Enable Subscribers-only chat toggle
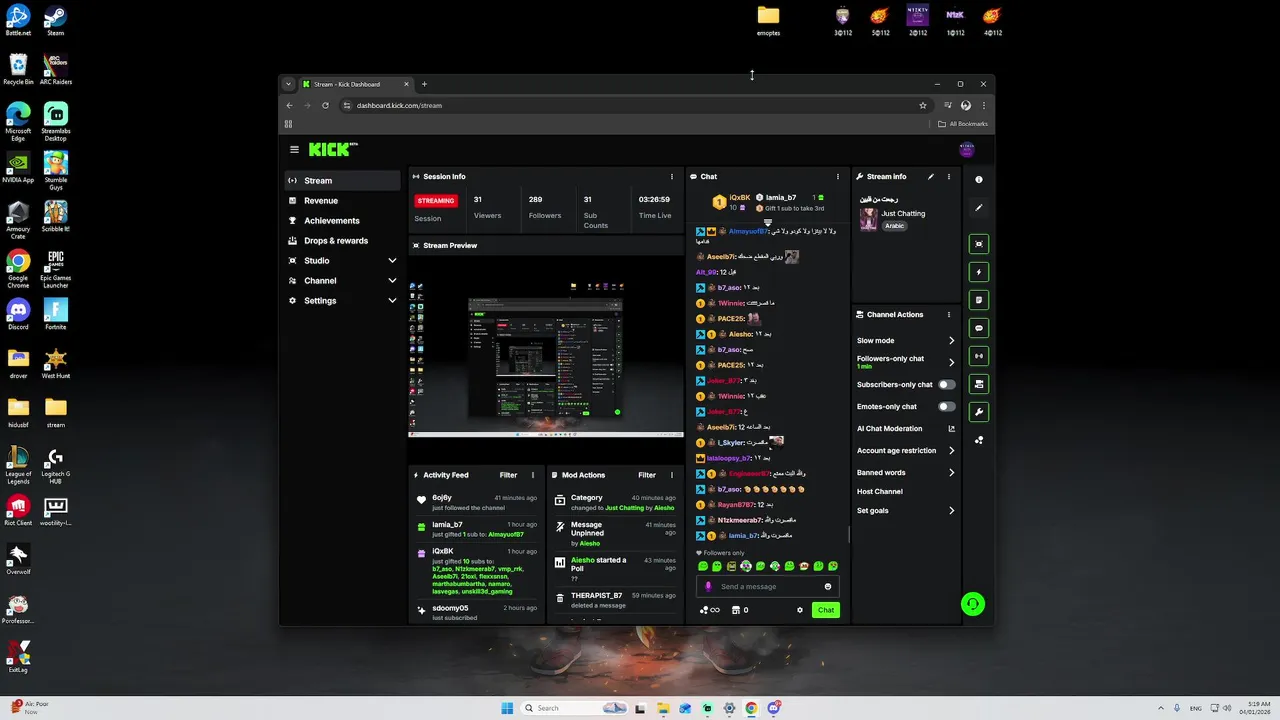Screen dimensions: 1280x720 [x=946, y=385]
